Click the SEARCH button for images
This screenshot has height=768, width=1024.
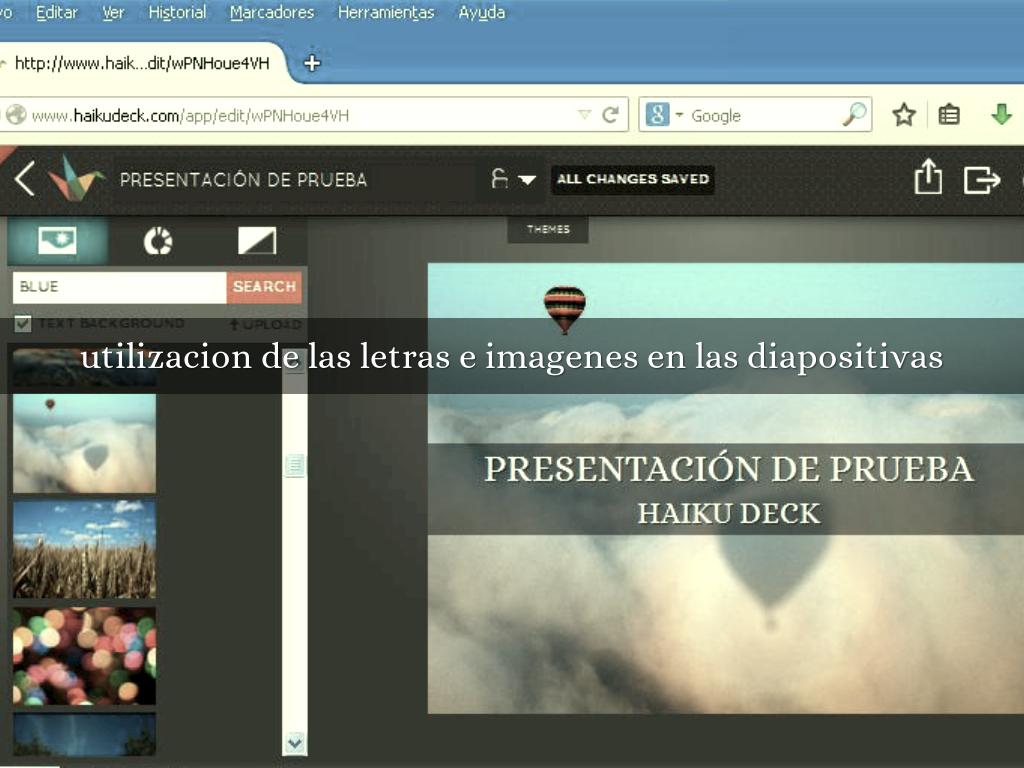[x=264, y=287]
